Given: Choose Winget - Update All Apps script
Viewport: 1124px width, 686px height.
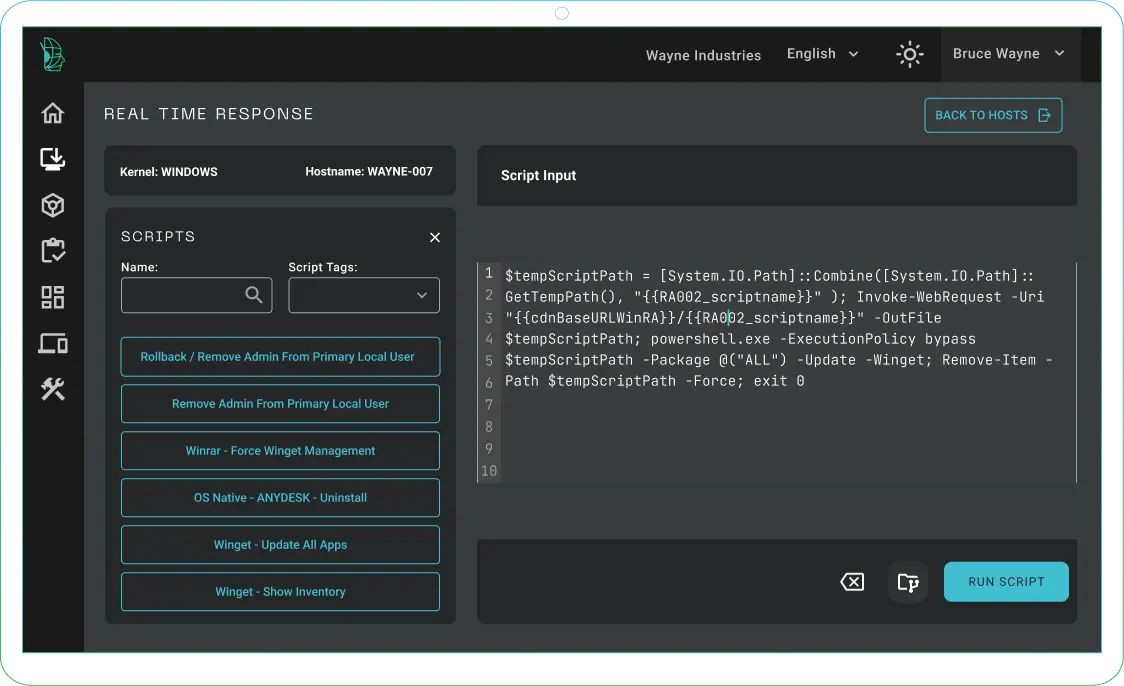Looking at the screenshot, I should pos(280,545).
